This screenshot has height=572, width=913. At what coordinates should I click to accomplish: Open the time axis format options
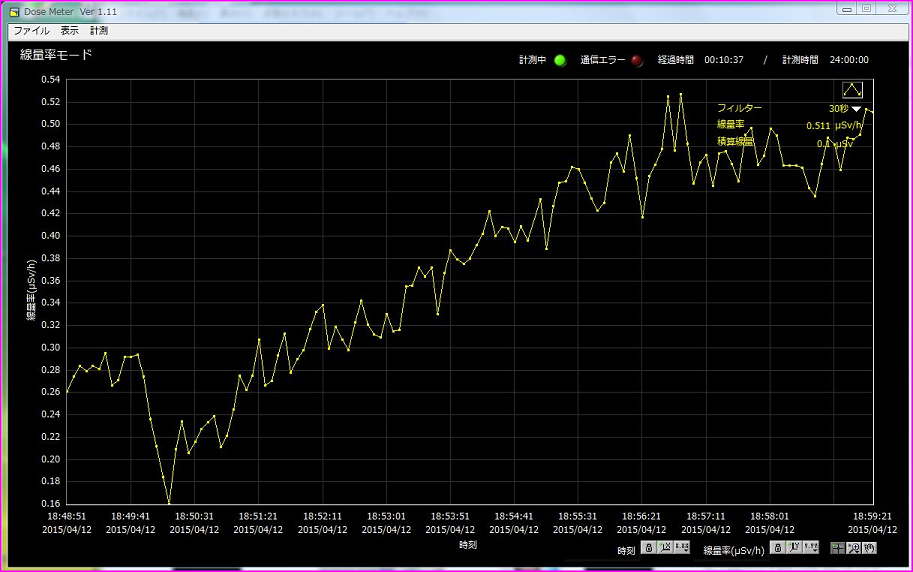pos(682,548)
